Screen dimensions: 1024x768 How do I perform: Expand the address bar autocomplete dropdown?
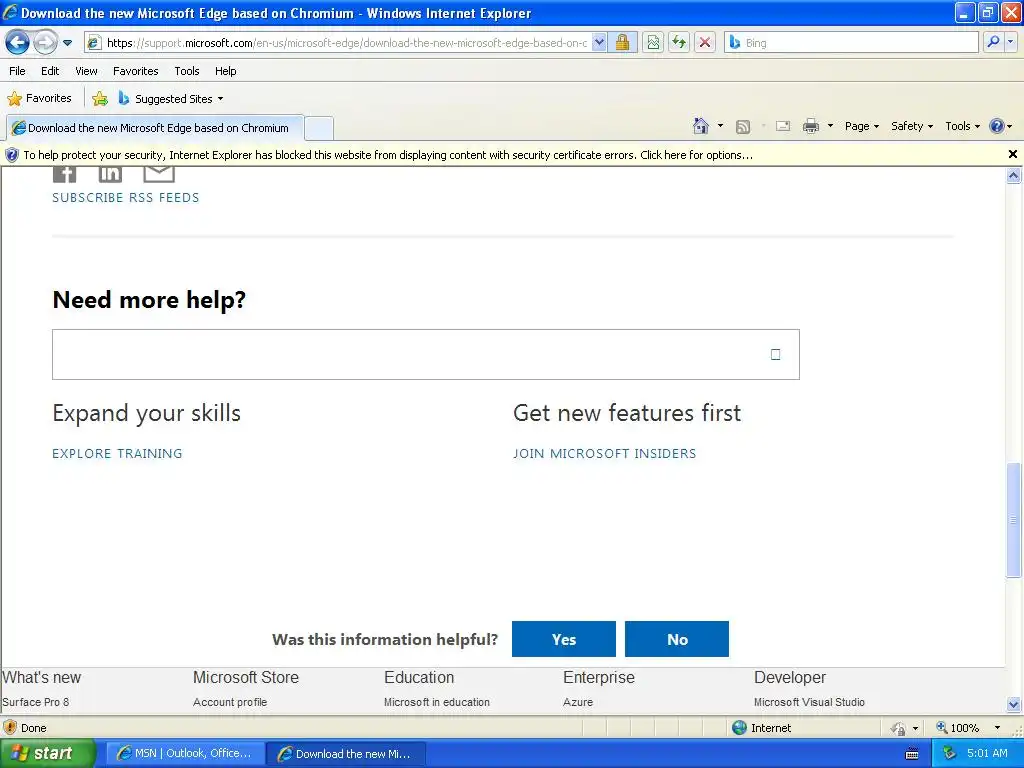pos(599,43)
